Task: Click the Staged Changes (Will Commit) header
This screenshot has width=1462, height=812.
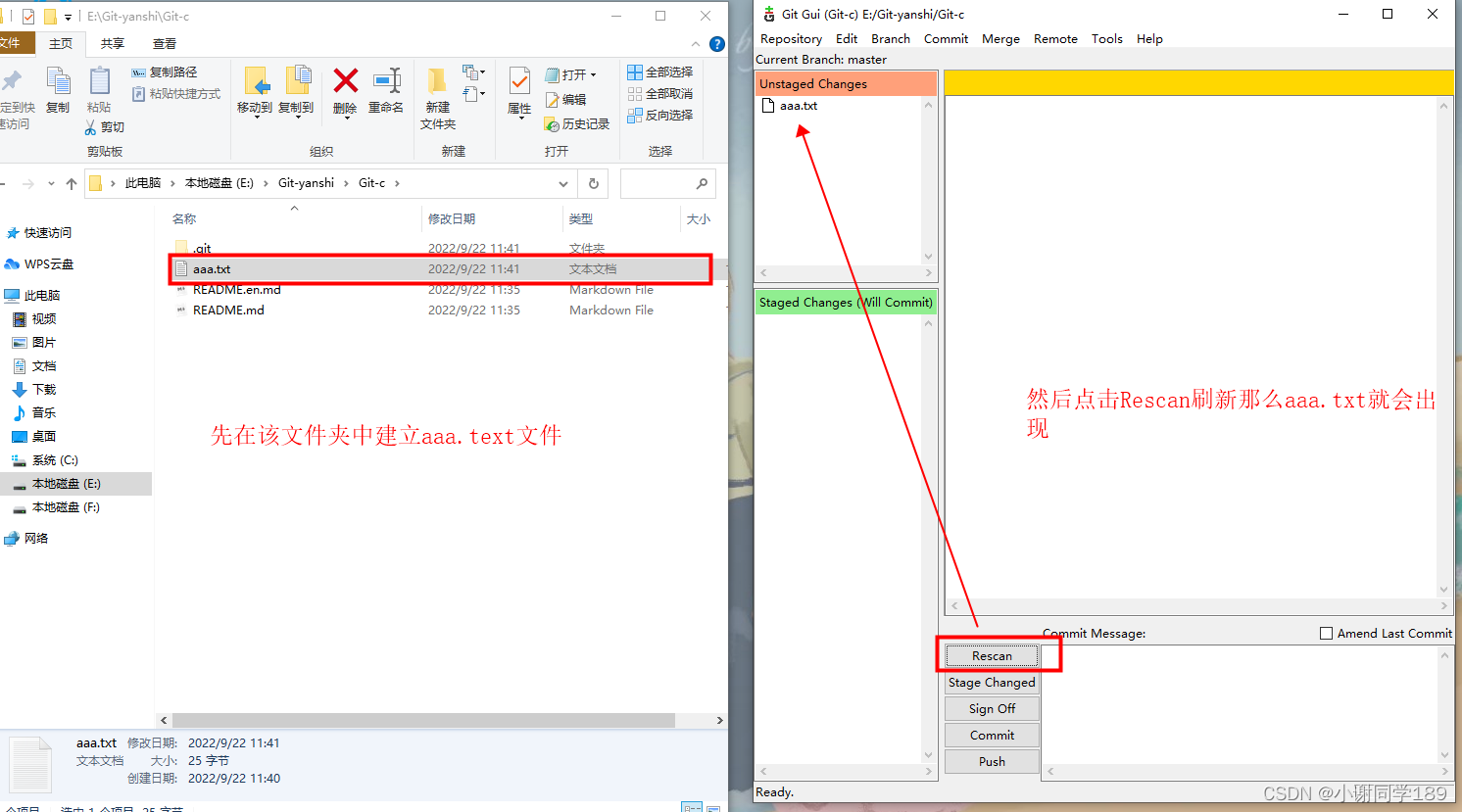Action: 846,303
